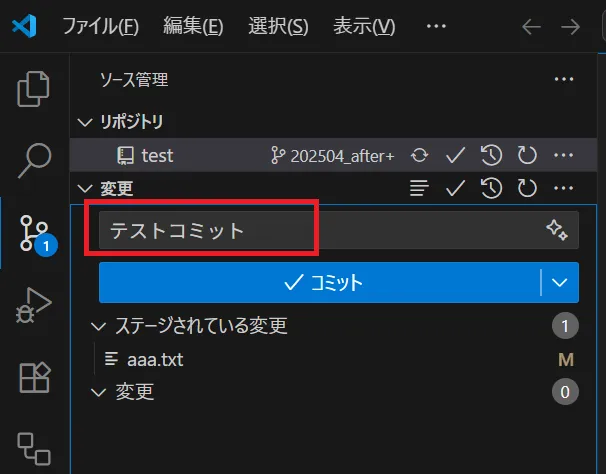The height and width of the screenshot is (474, 606).
Task: Show history icon on test repository row
Action: pos(491,155)
